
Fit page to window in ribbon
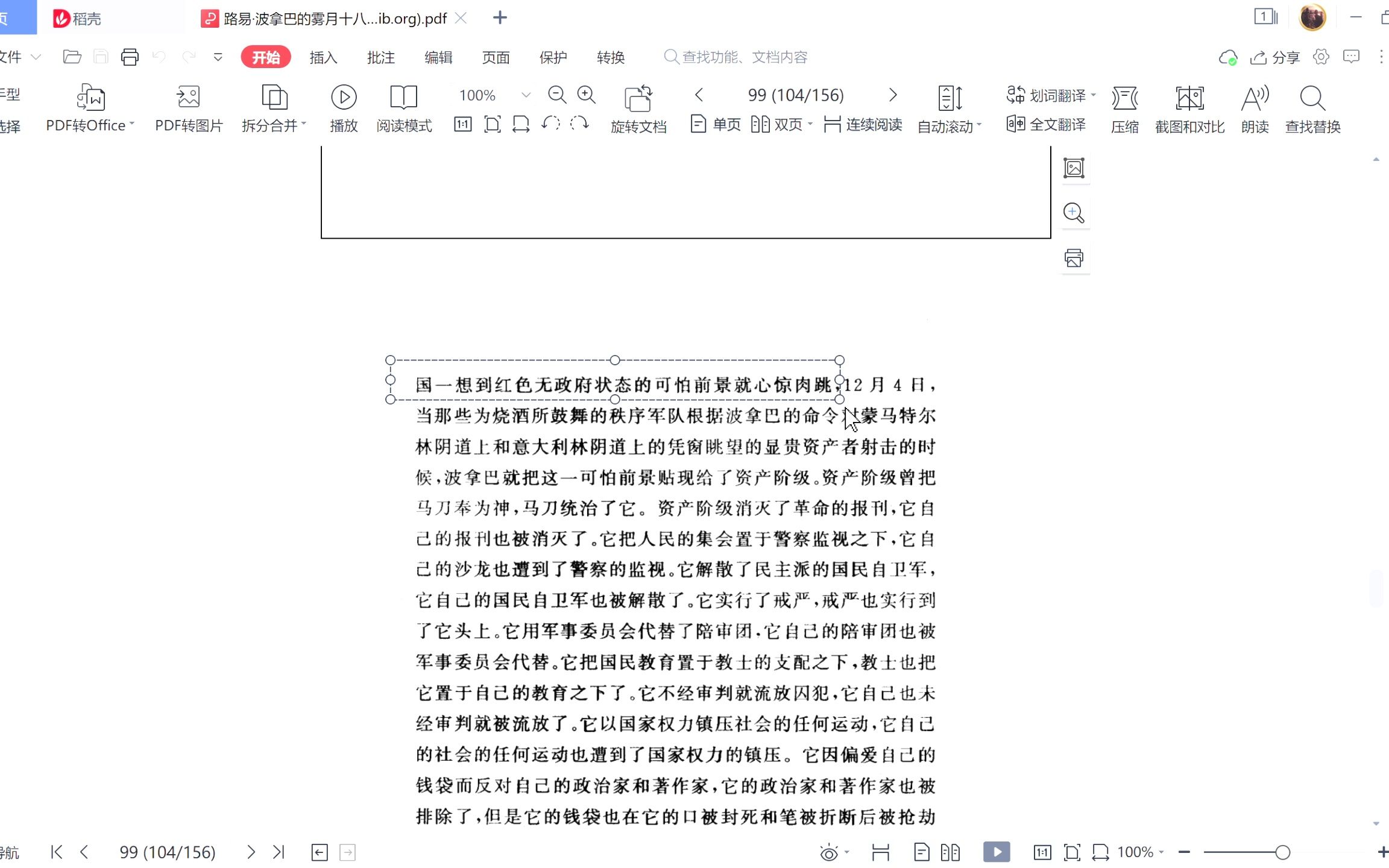[x=493, y=125]
